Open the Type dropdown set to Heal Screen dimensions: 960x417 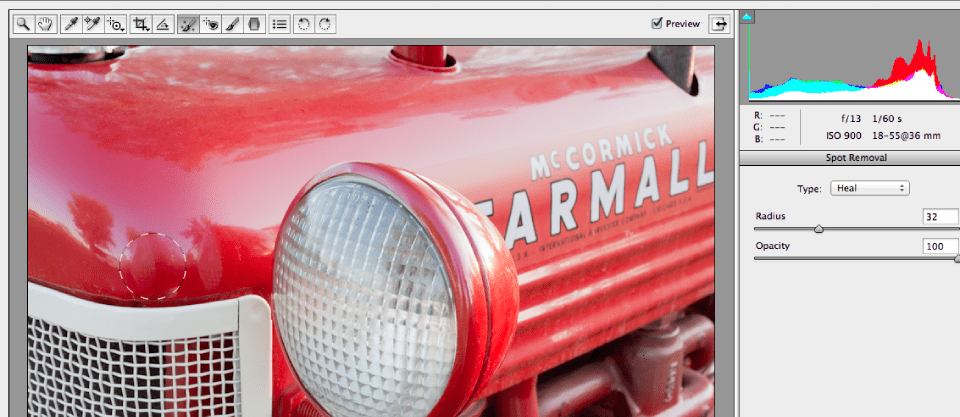tap(869, 189)
